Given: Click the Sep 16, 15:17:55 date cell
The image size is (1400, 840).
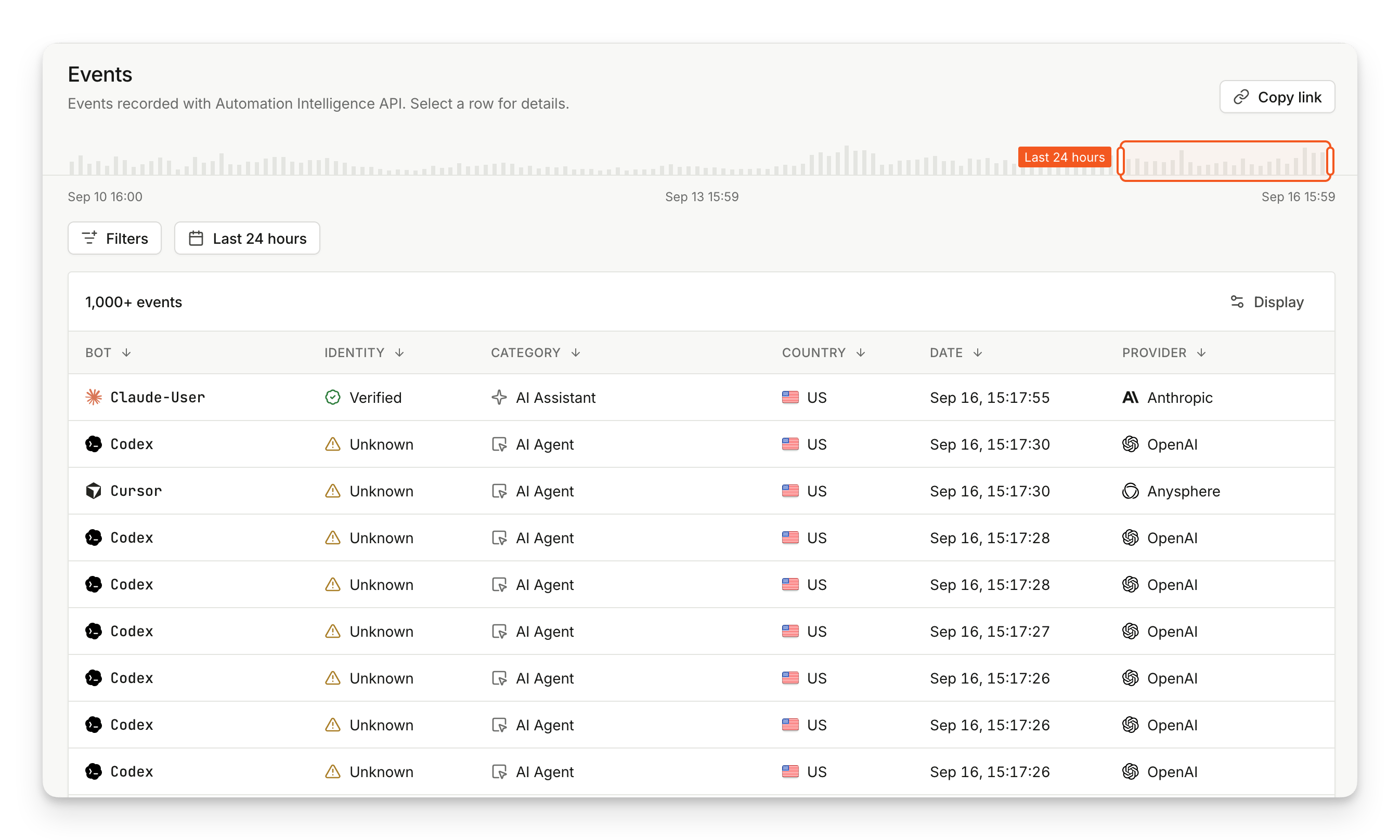Looking at the screenshot, I should click(x=989, y=397).
